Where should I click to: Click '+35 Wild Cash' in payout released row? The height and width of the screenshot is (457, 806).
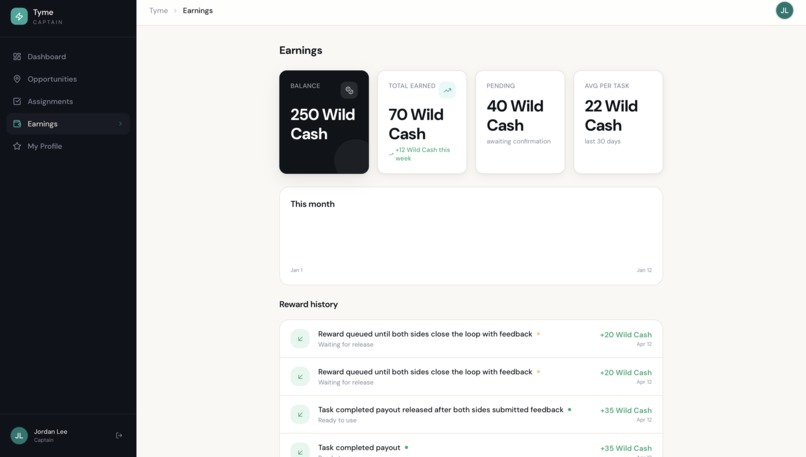click(x=626, y=410)
